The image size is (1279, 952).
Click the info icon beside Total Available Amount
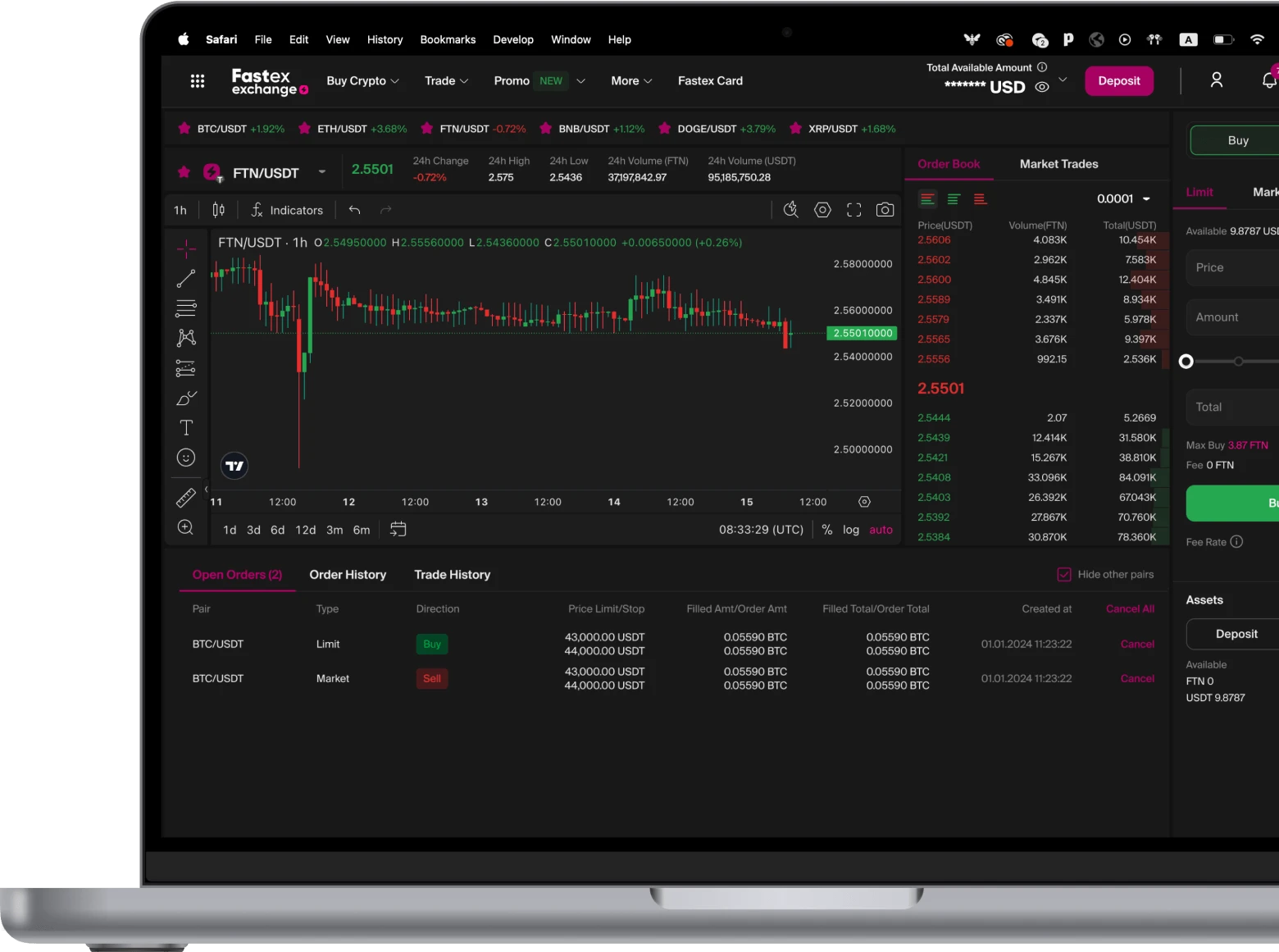pyautogui.click(x=1042, y=67)
